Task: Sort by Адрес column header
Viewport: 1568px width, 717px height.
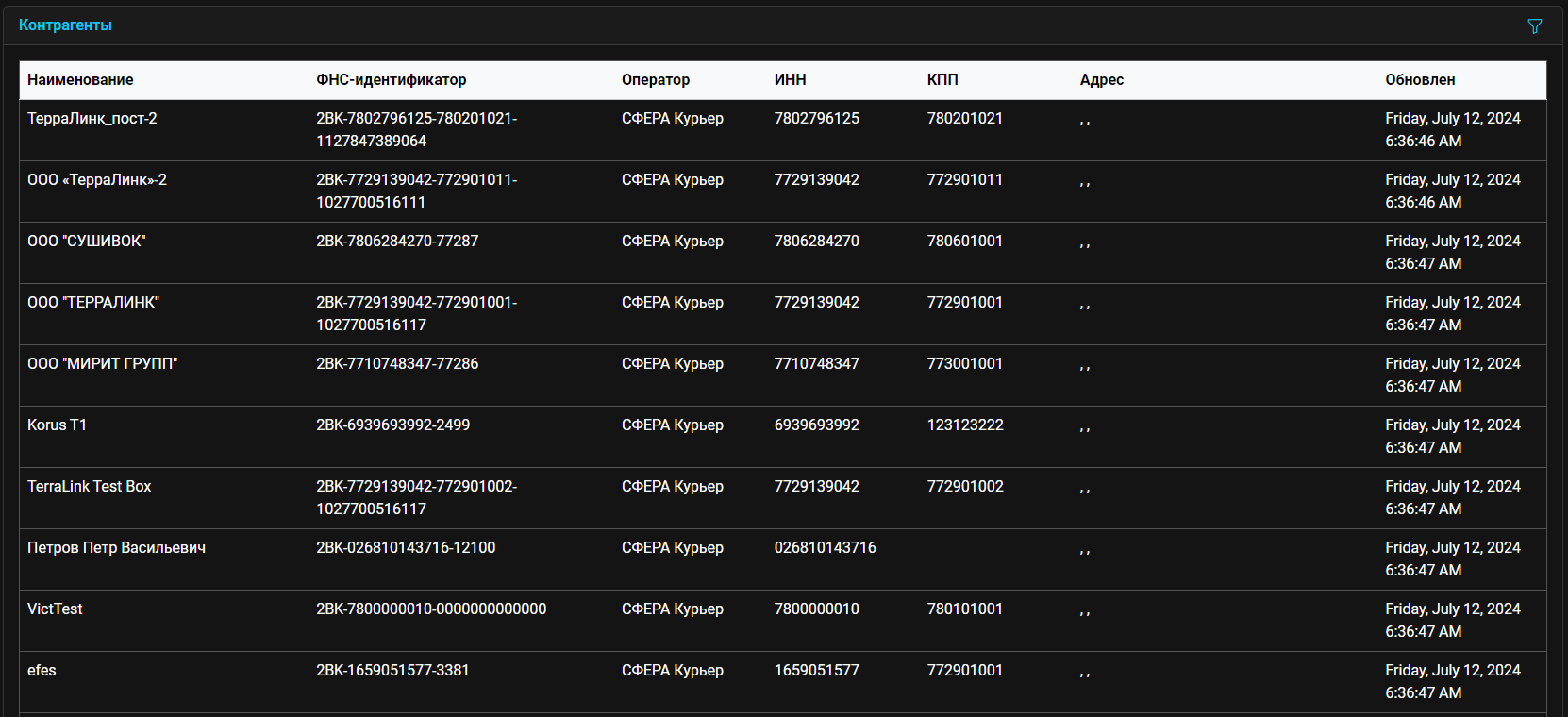Action: 1102,80
